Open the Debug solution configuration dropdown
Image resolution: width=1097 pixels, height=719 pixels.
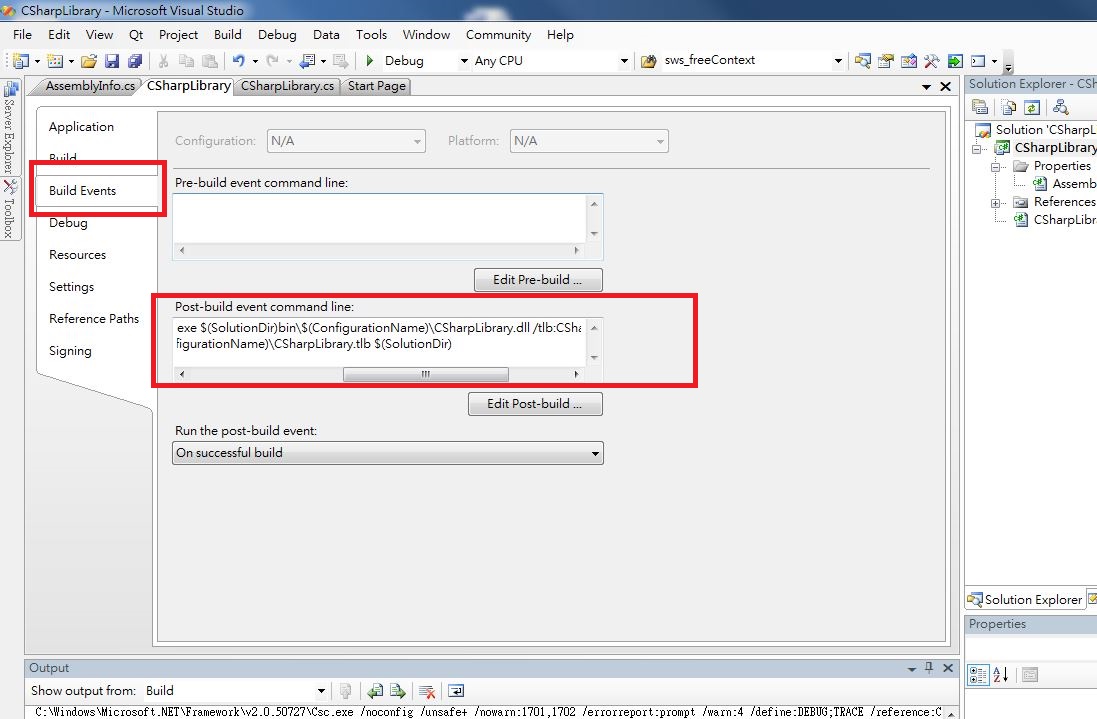(464, 61)
